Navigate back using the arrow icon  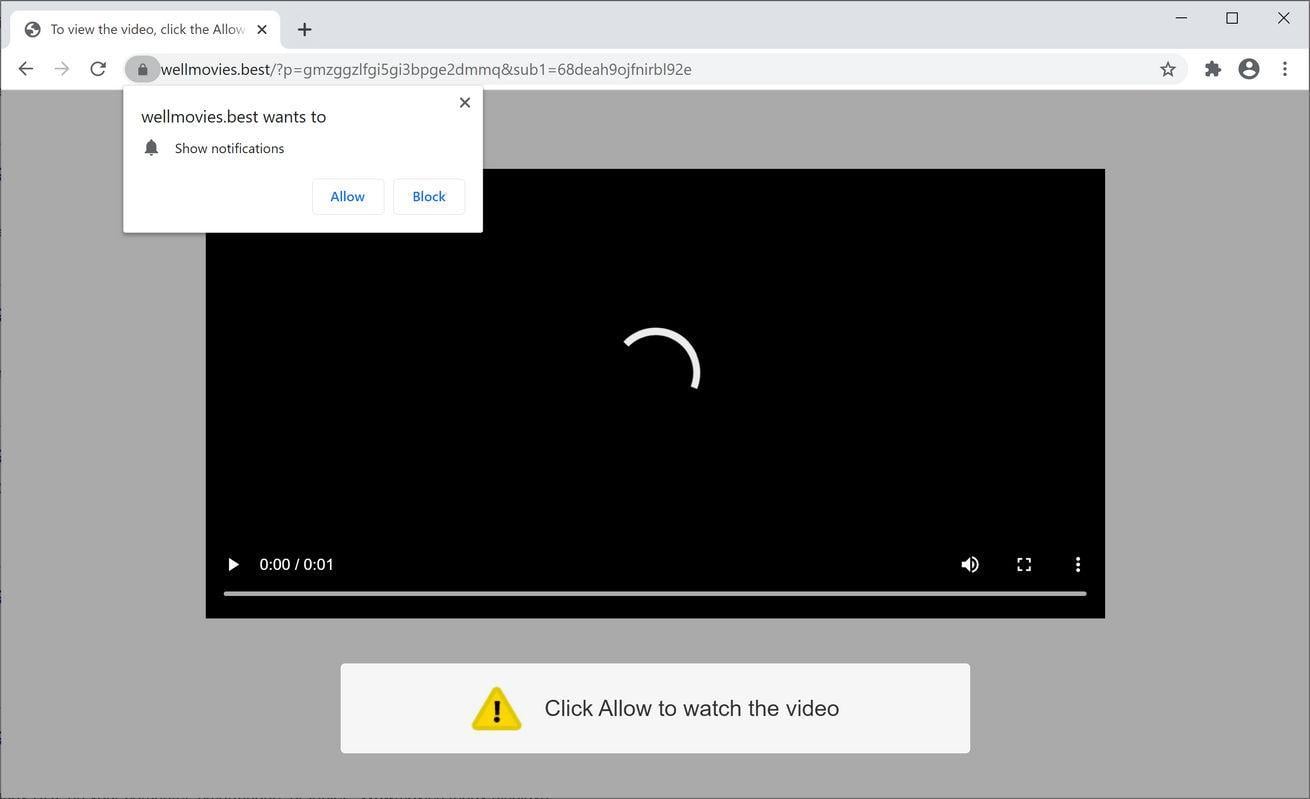tap(25, 68)
